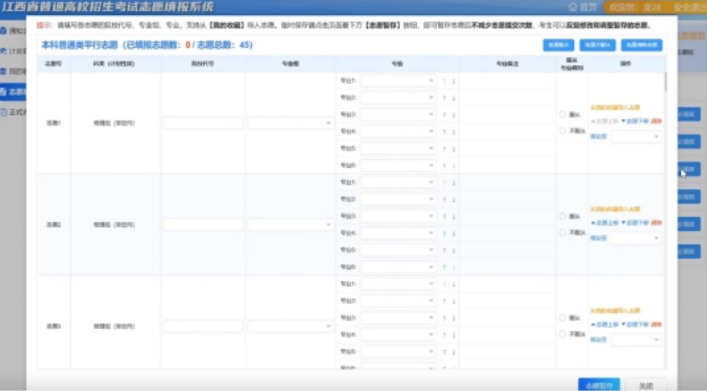Move 专业3 up in 志愿2
This screenshot has width=707, height=391.
click(445, 216)
